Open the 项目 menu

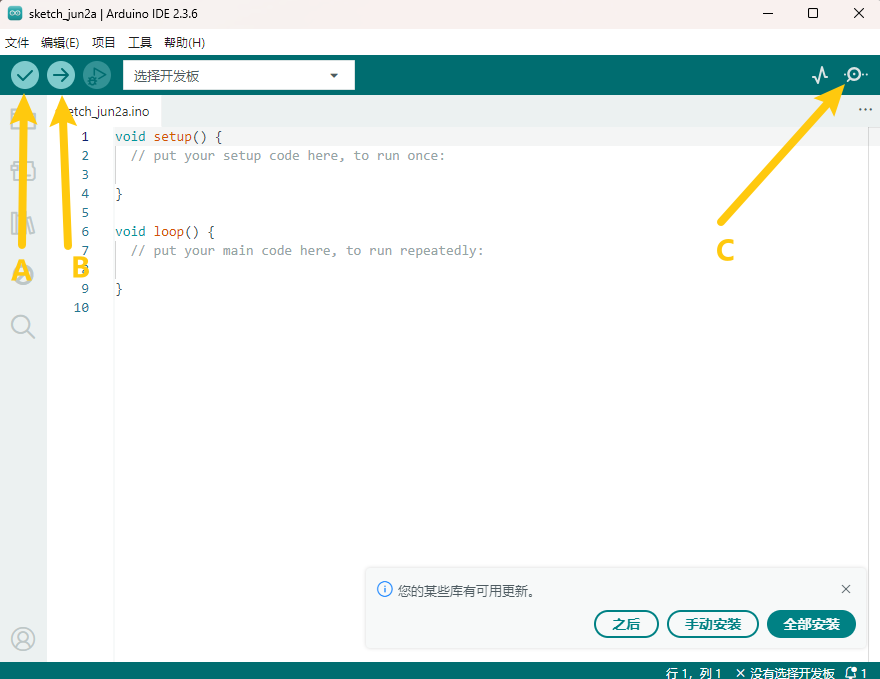pyautogui.click(x=103, y=43)
